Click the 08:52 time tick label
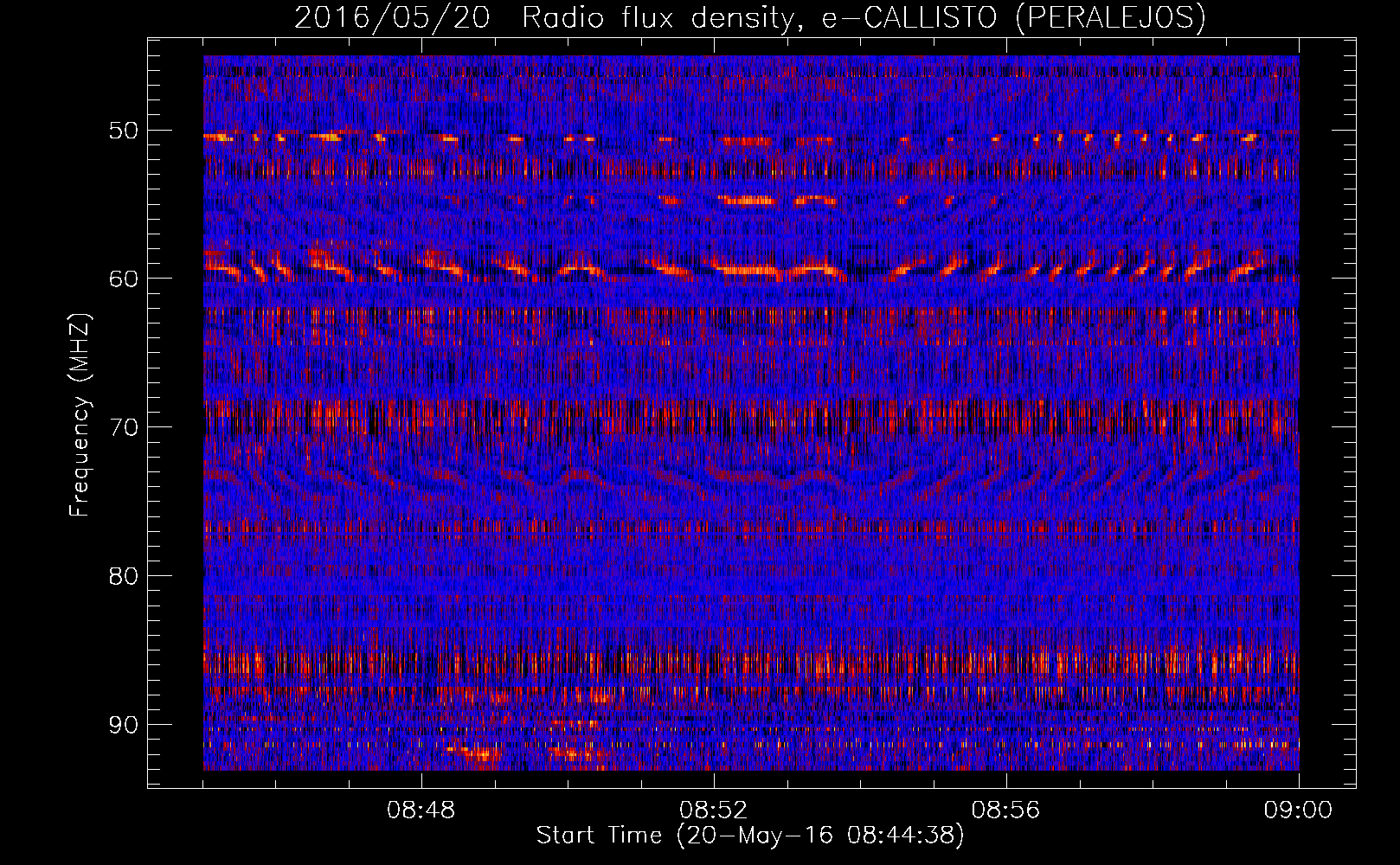 [x=714, y=811]
